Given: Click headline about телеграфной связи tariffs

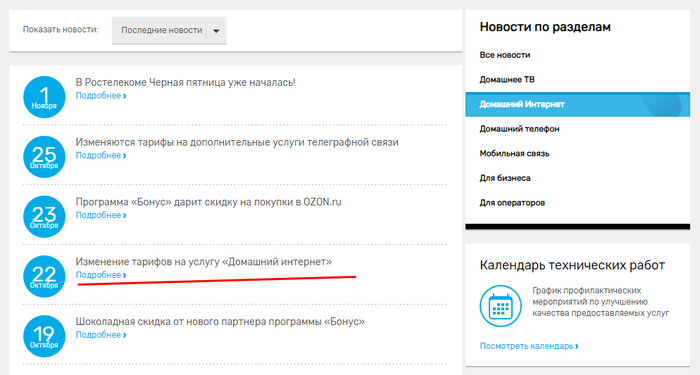Looking at the screenshot, I should point(237,142).
